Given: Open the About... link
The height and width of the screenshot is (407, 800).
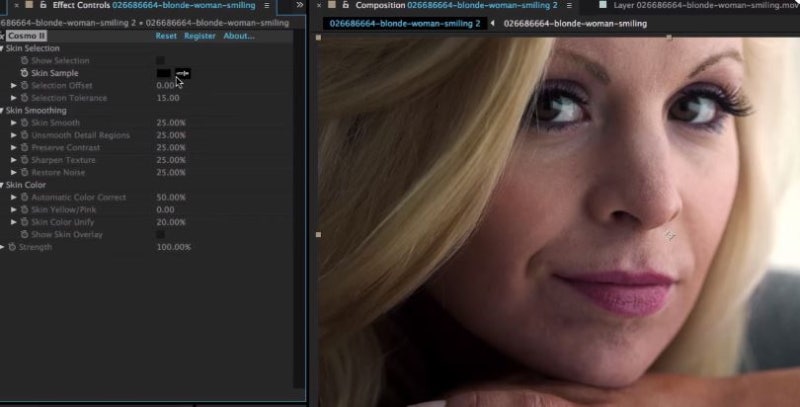Looking at the screenshot, I should point(239,36).
